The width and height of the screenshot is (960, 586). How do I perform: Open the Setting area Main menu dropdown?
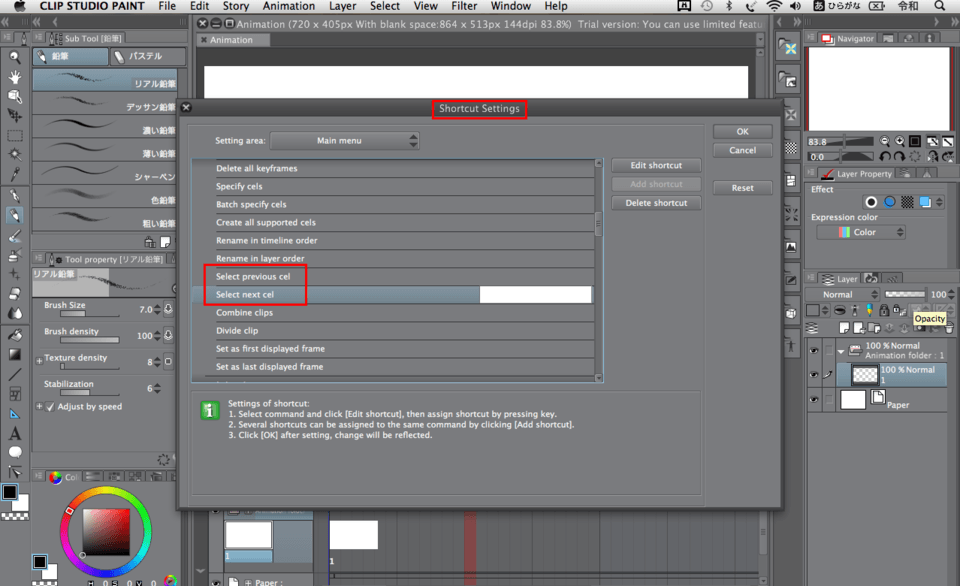(344, 141)
